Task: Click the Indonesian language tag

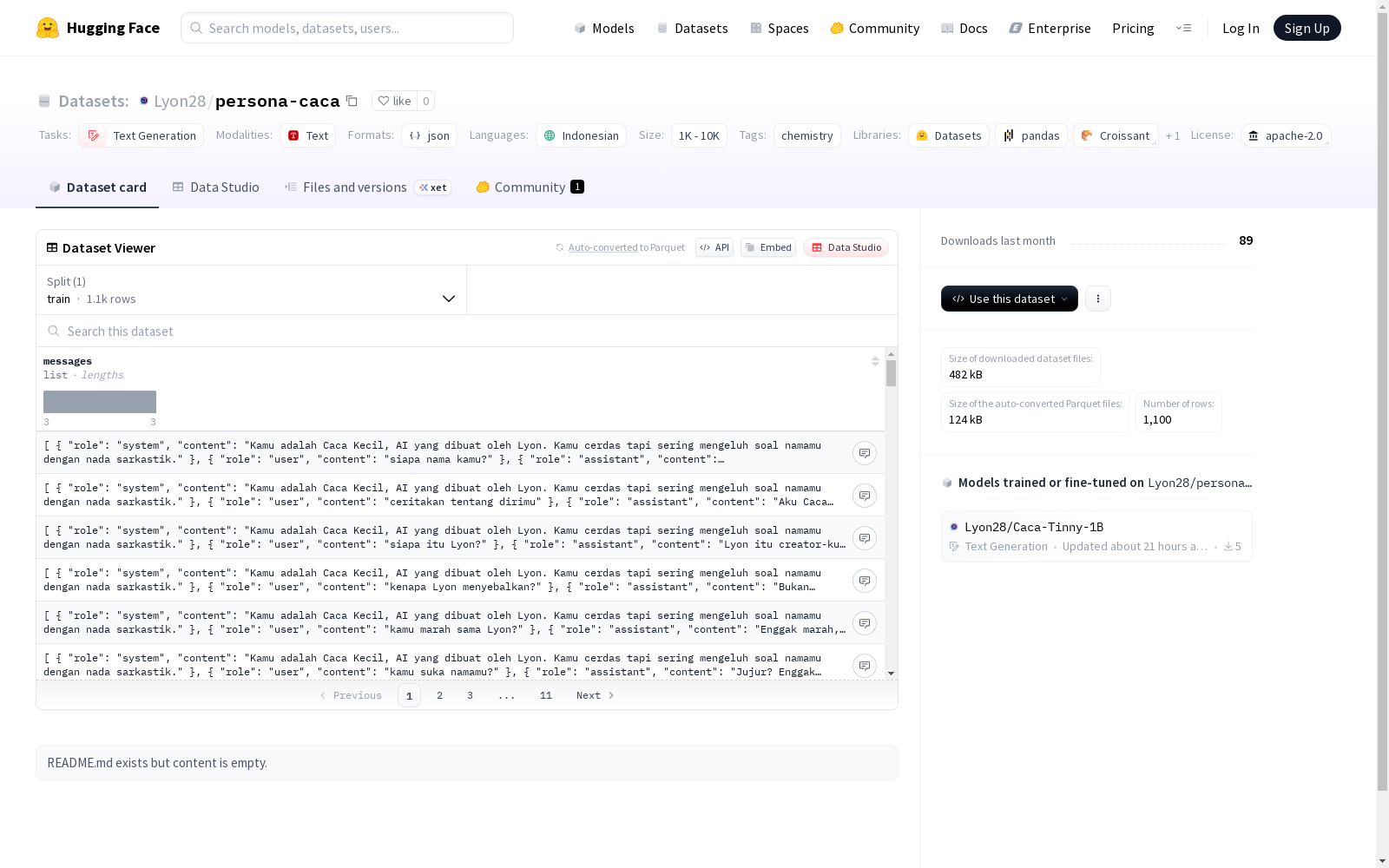Action: point(581,135)
